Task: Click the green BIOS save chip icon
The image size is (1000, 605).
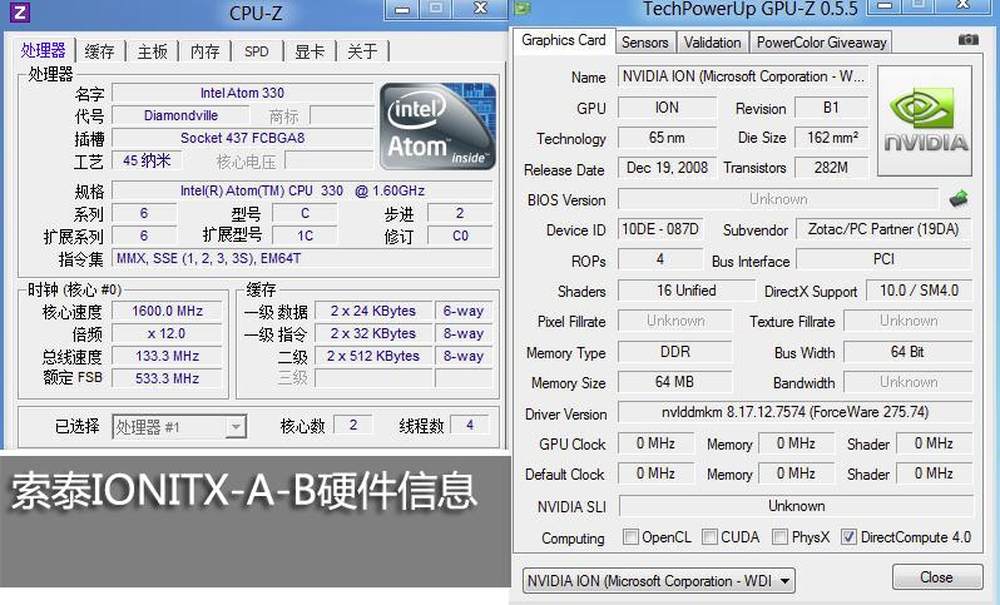Action: pos(959,198)
